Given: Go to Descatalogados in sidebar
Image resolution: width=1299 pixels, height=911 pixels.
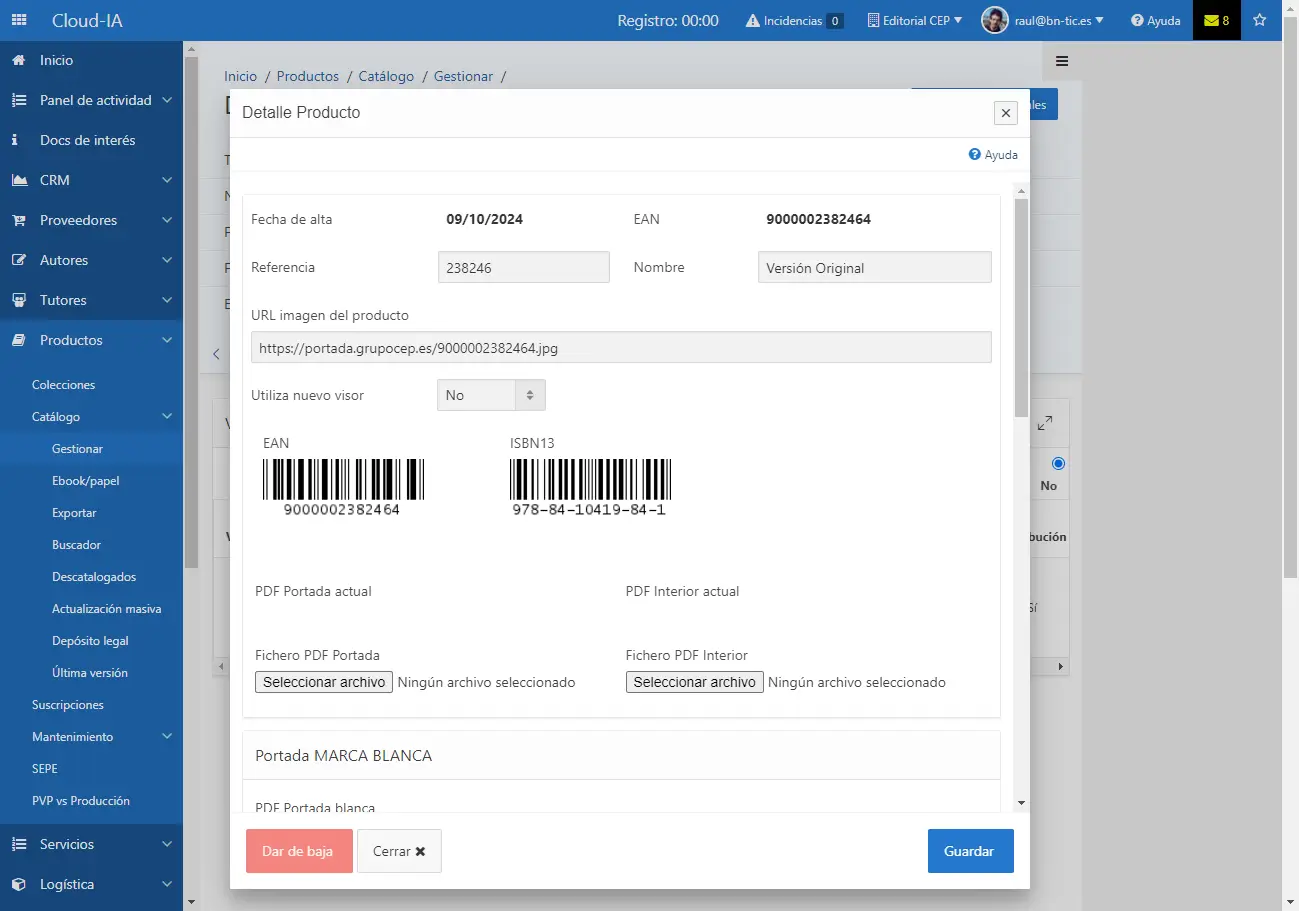Looking at the screenshot, I should pyautogui.click(x=94, y=577).
